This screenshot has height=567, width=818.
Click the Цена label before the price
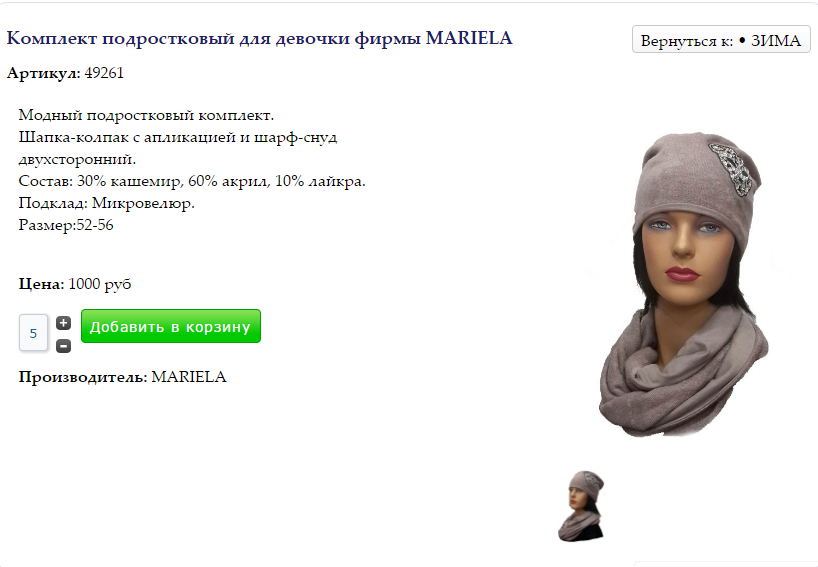(41, 284)
